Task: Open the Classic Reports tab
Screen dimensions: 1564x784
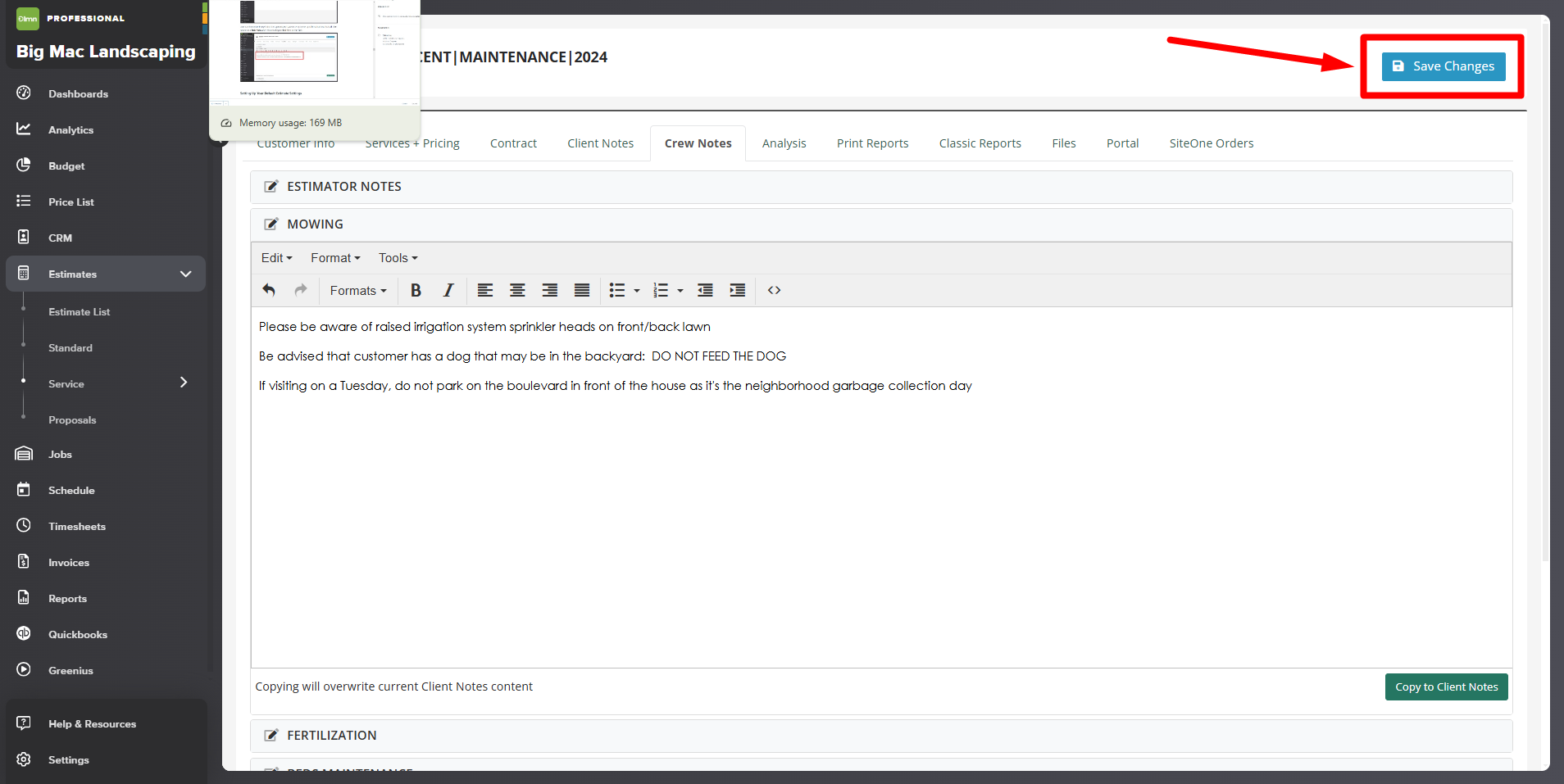Action: (x=980, y=143)
